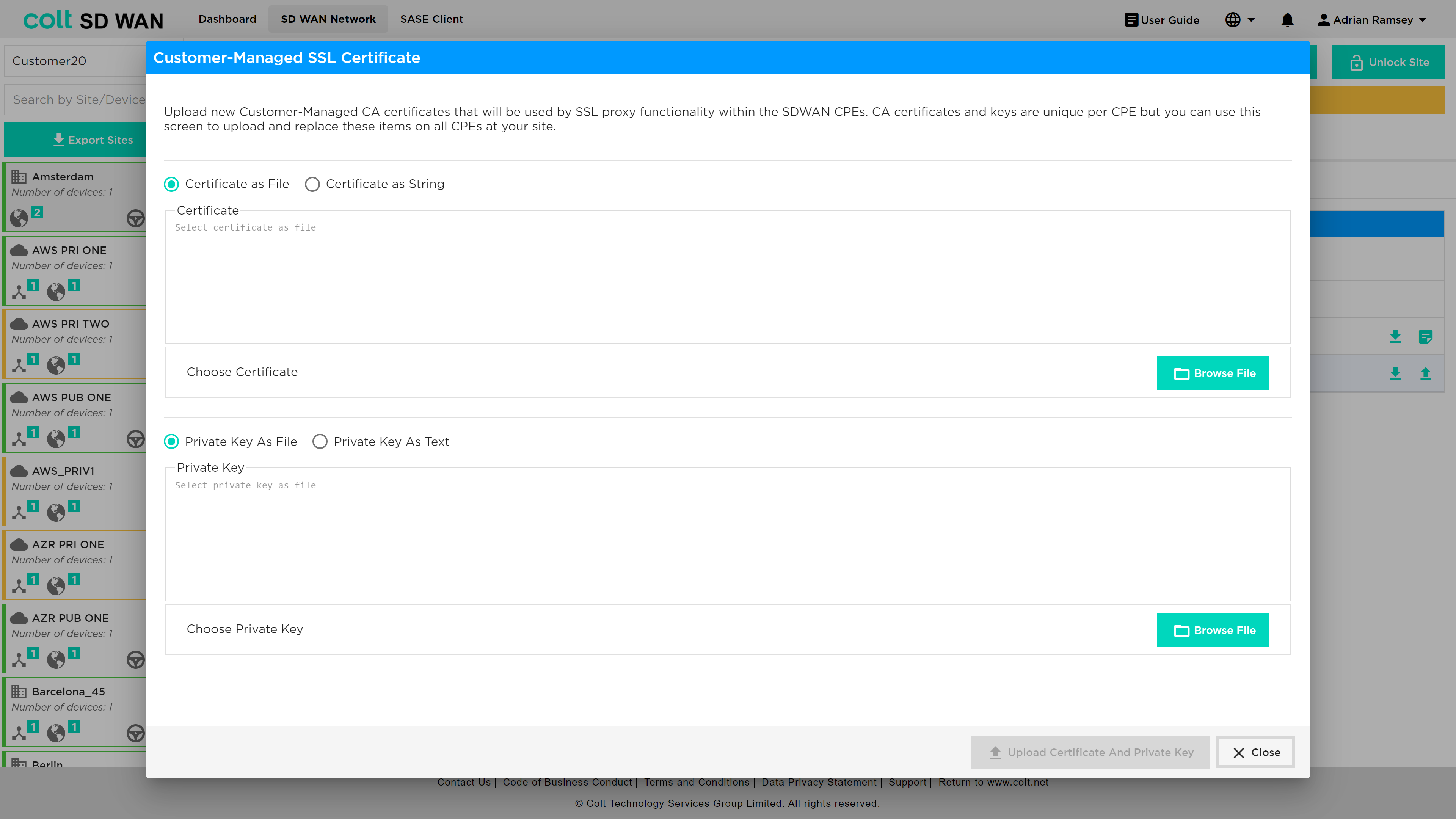Select Private Key As File option
This screenshot has height=819, width=1456.
click(x=171, y=441)
